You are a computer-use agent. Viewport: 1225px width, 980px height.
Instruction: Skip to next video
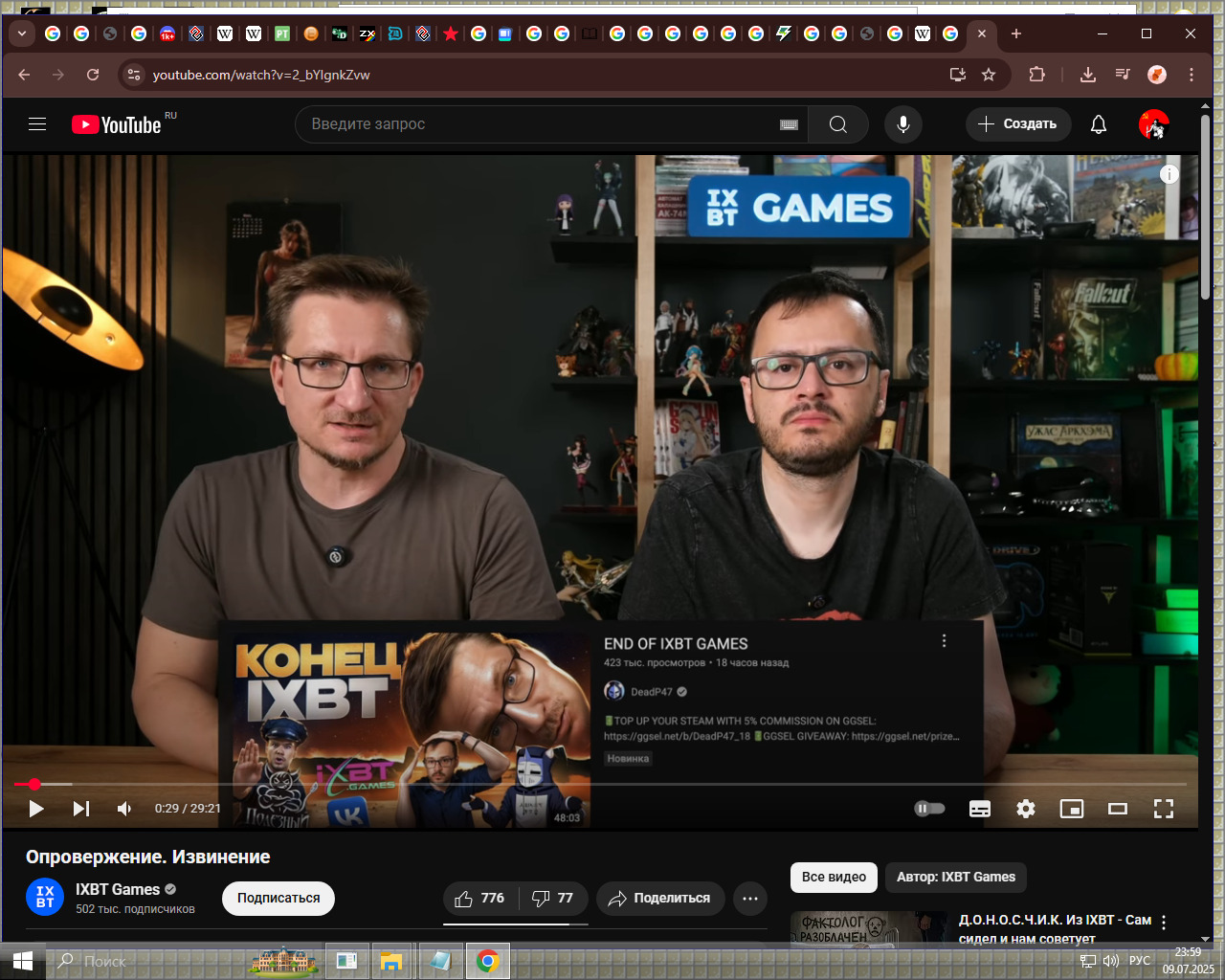point(81,809)
